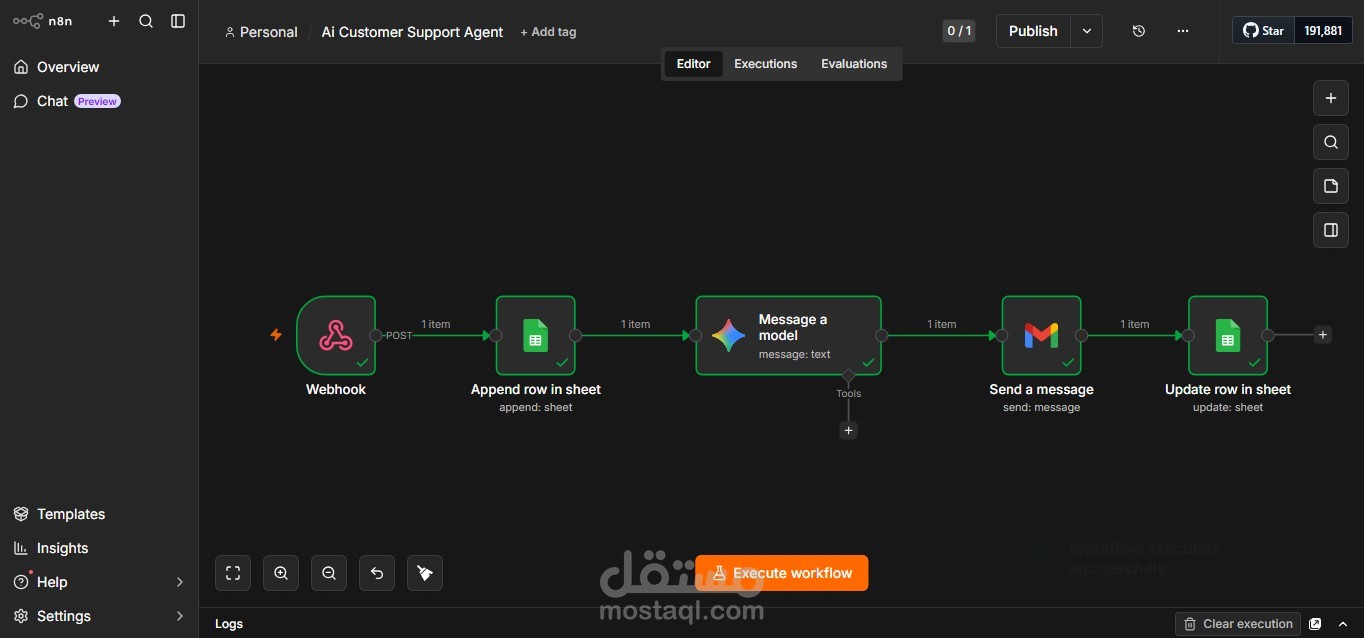This screenshot has height=638, width=1364.
Task: Pop out logs panel icon
Action: pyautogui.click(x=1315, y=624)
